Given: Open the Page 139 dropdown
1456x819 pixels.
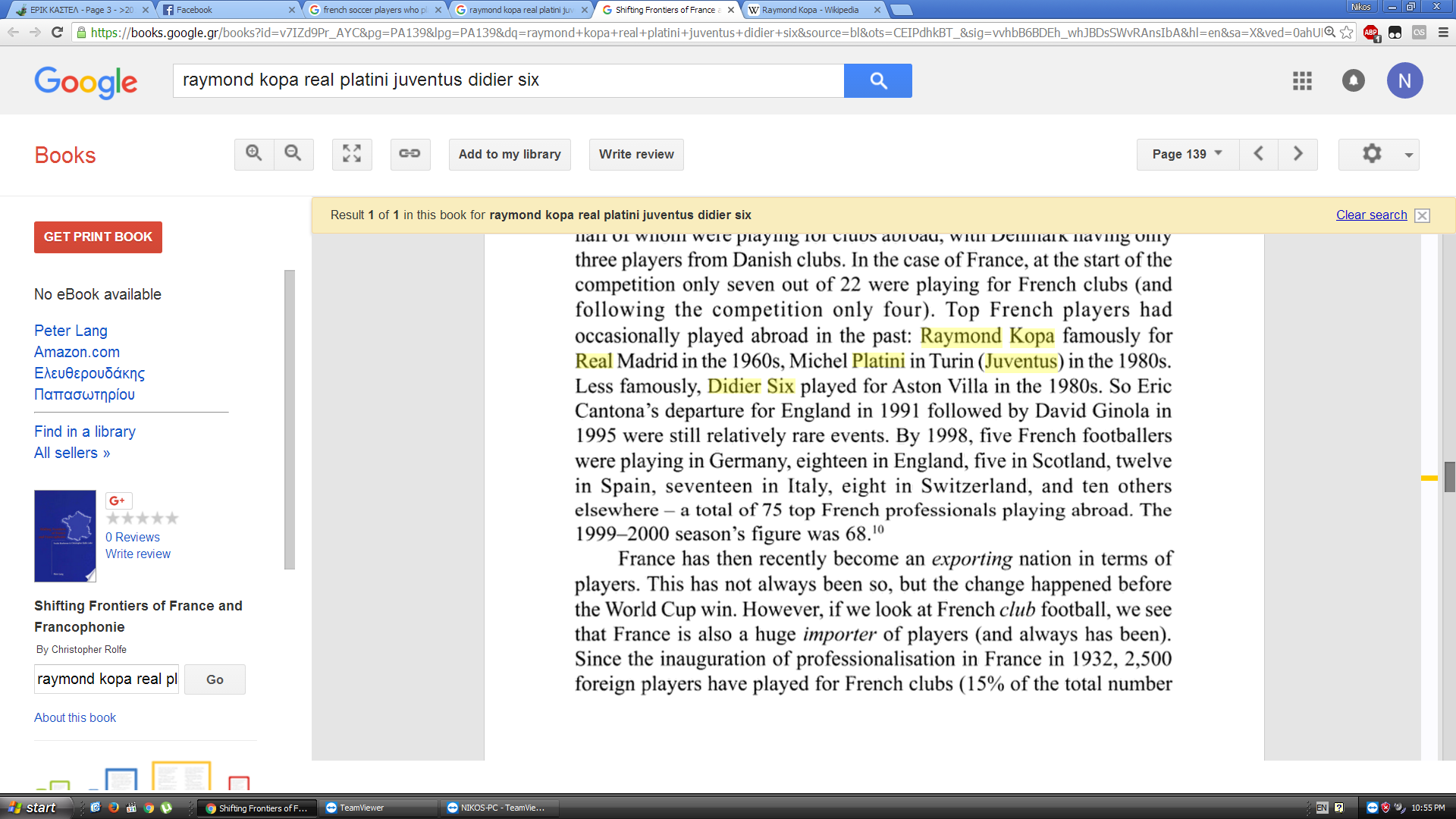Looking at the screenshot, I should coord(1188,154).
